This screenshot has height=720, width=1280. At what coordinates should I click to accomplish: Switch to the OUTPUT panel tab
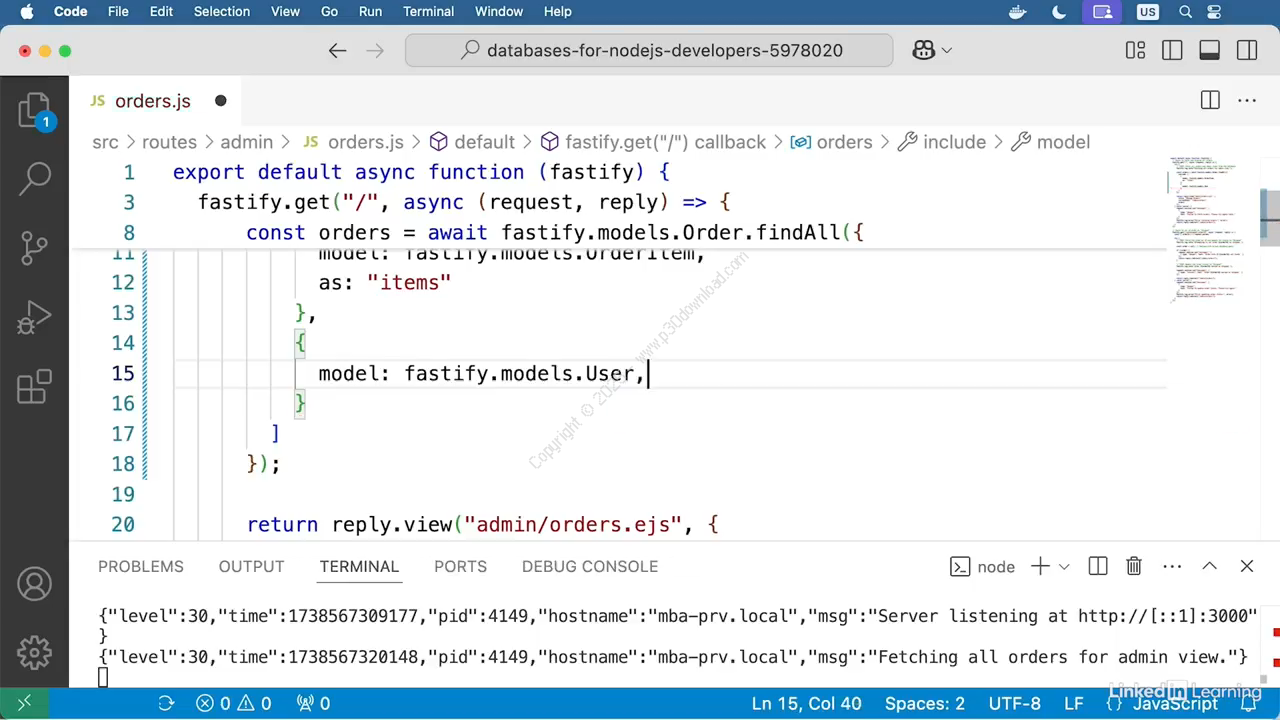tap(251, 566)
